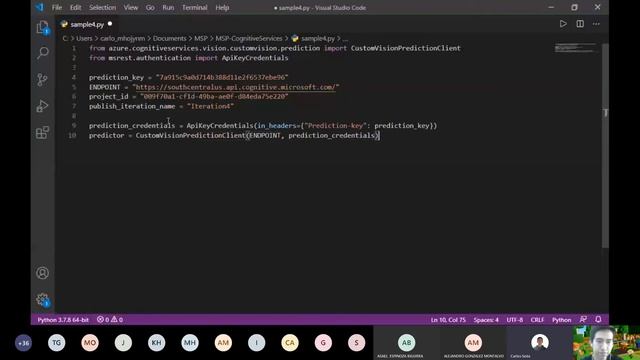Image resolution: width=640 pixels, height=360 pixels.
Task: Click CustomVisionPredictionClient on line 1
Action: coord(405,48)
